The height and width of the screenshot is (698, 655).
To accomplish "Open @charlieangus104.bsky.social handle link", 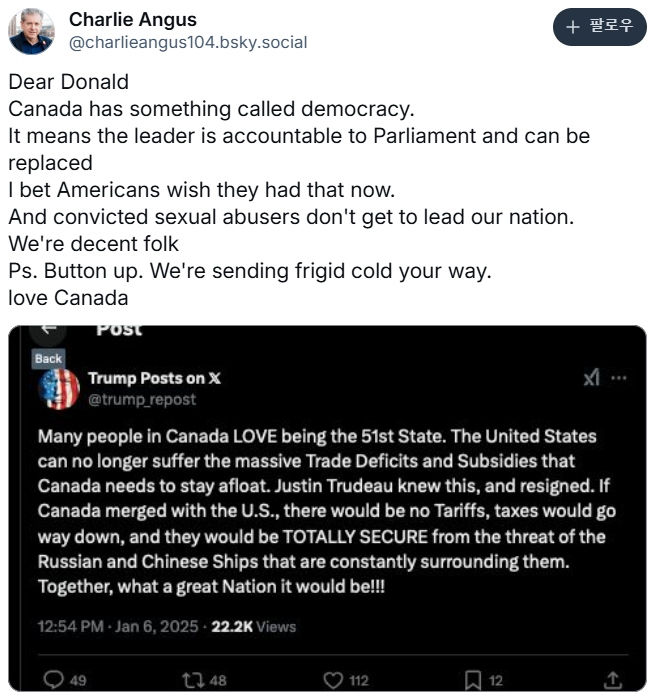I will coord(187,42).
